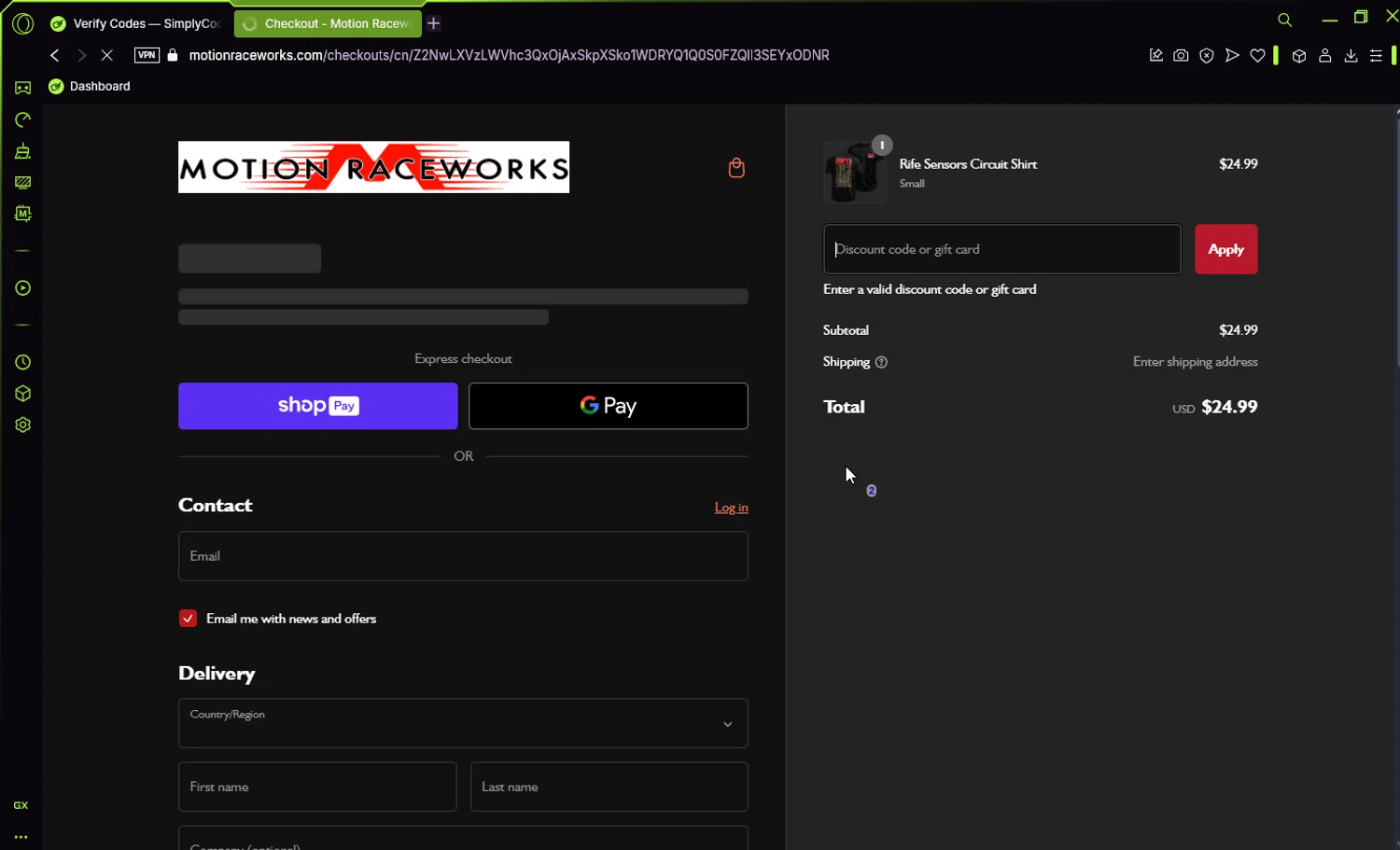Open the ad blocker shield icon
This screenshot has width=1400, height=850.
tap(1207, 55)
